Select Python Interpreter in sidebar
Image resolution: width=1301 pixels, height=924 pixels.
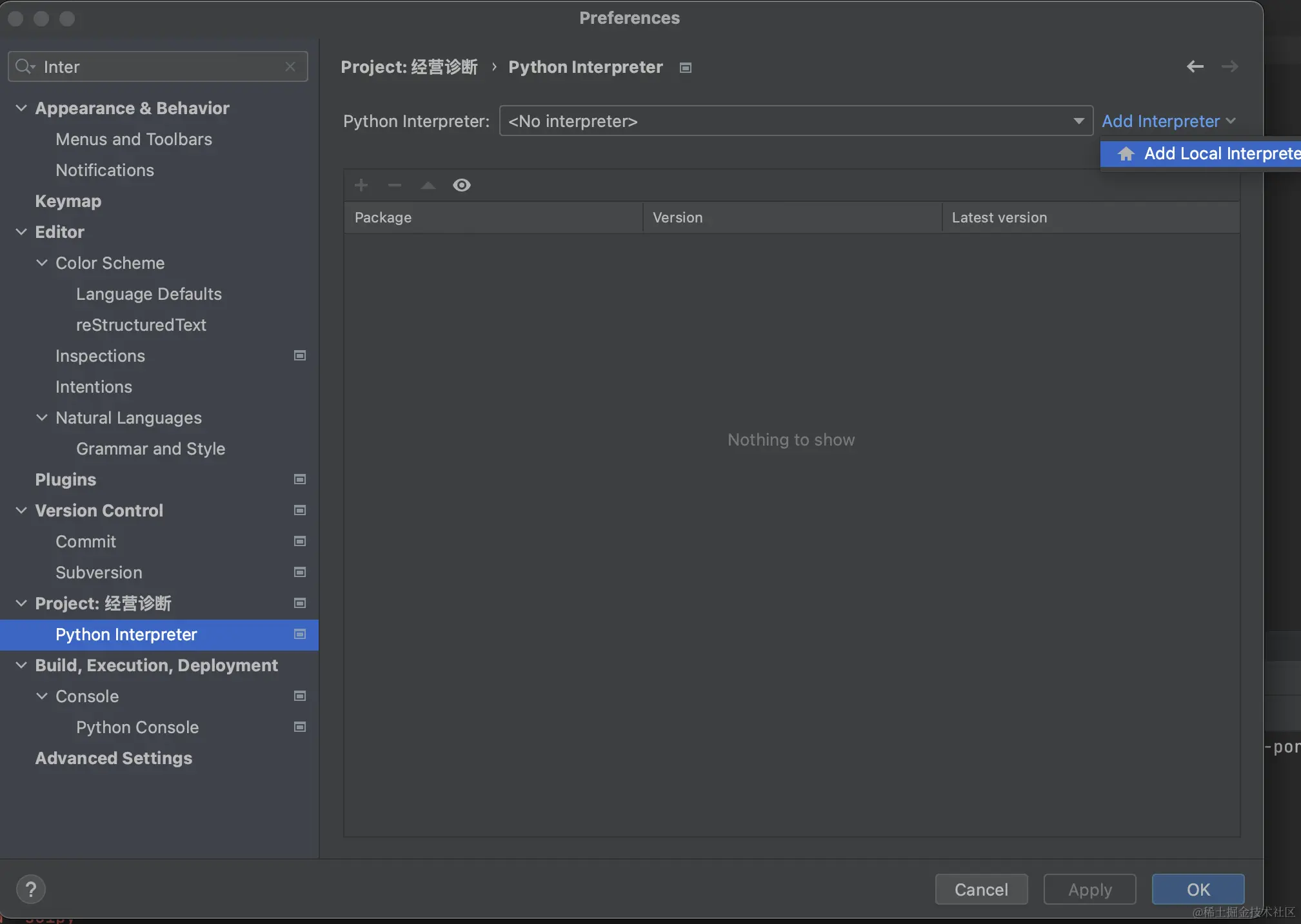[x=159, y=634]
